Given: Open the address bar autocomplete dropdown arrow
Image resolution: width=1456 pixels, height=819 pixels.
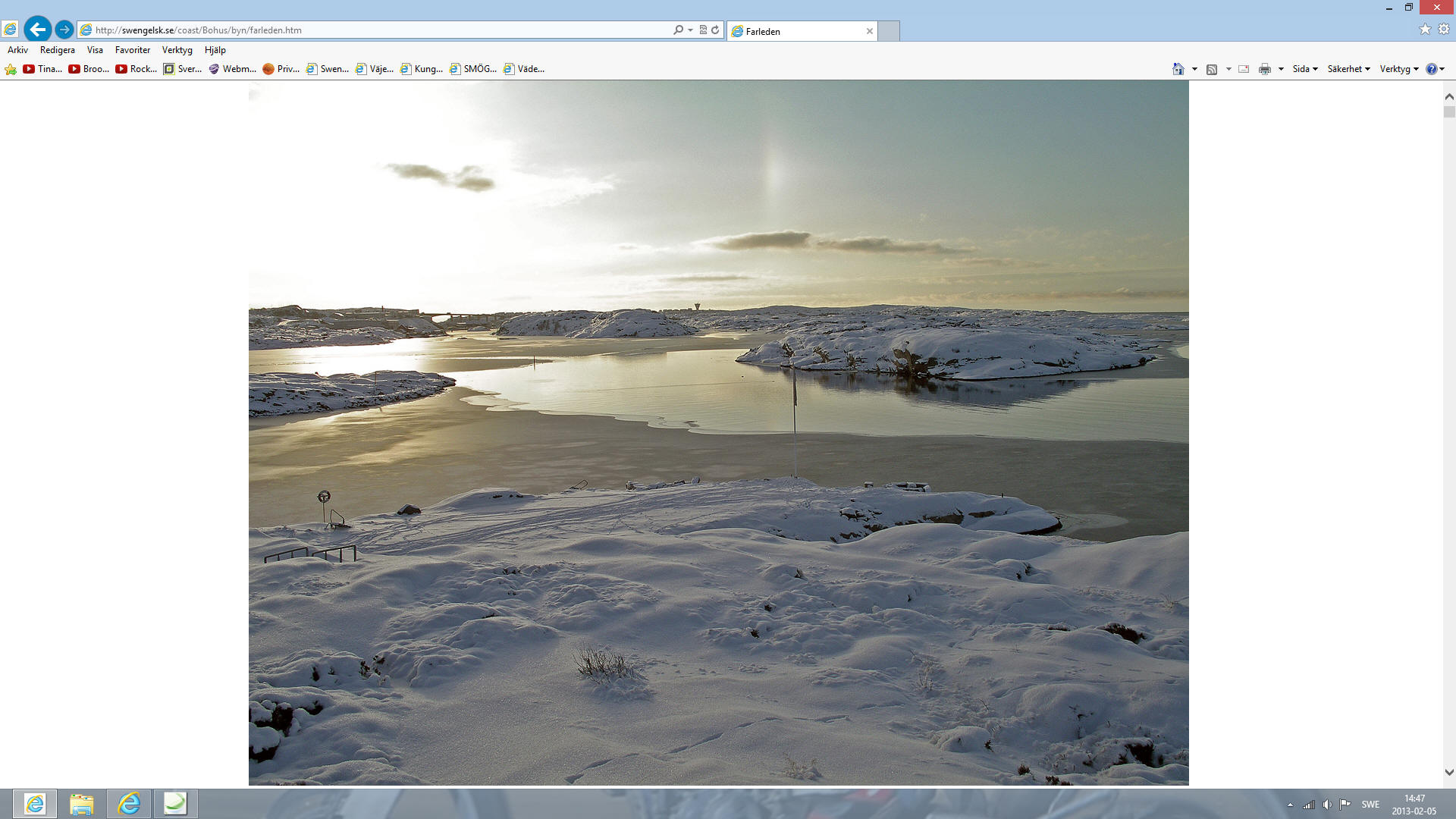Looking at the screenshot, I should 690,30.
